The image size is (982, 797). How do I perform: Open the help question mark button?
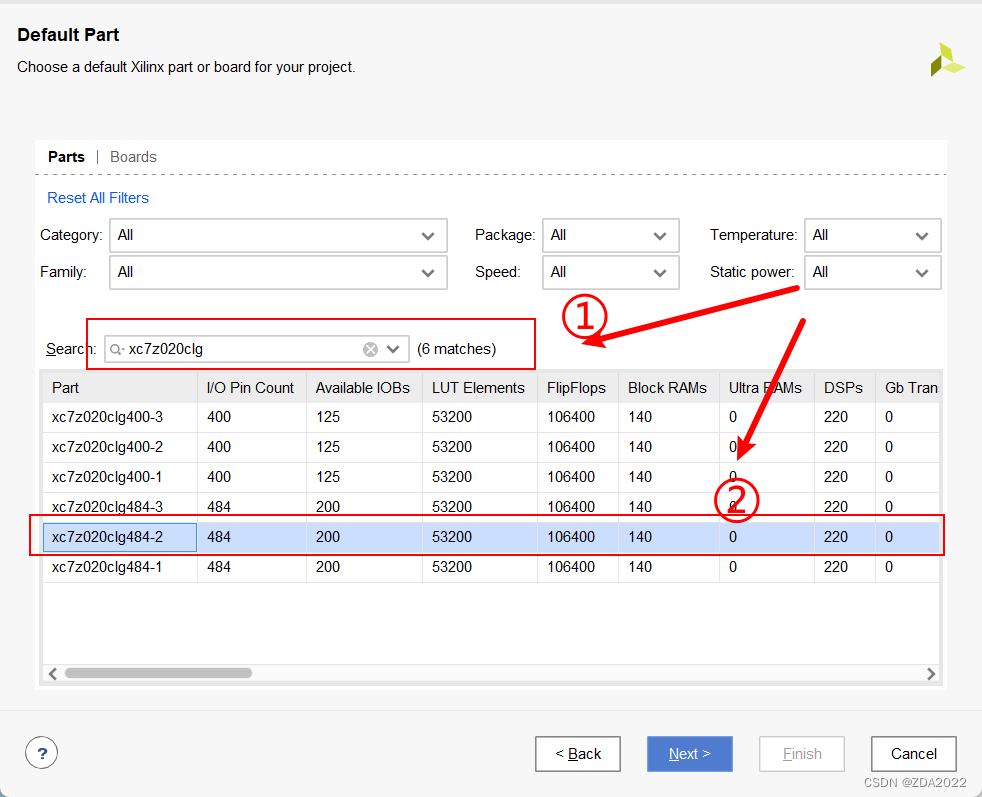(x=41, y=753)
